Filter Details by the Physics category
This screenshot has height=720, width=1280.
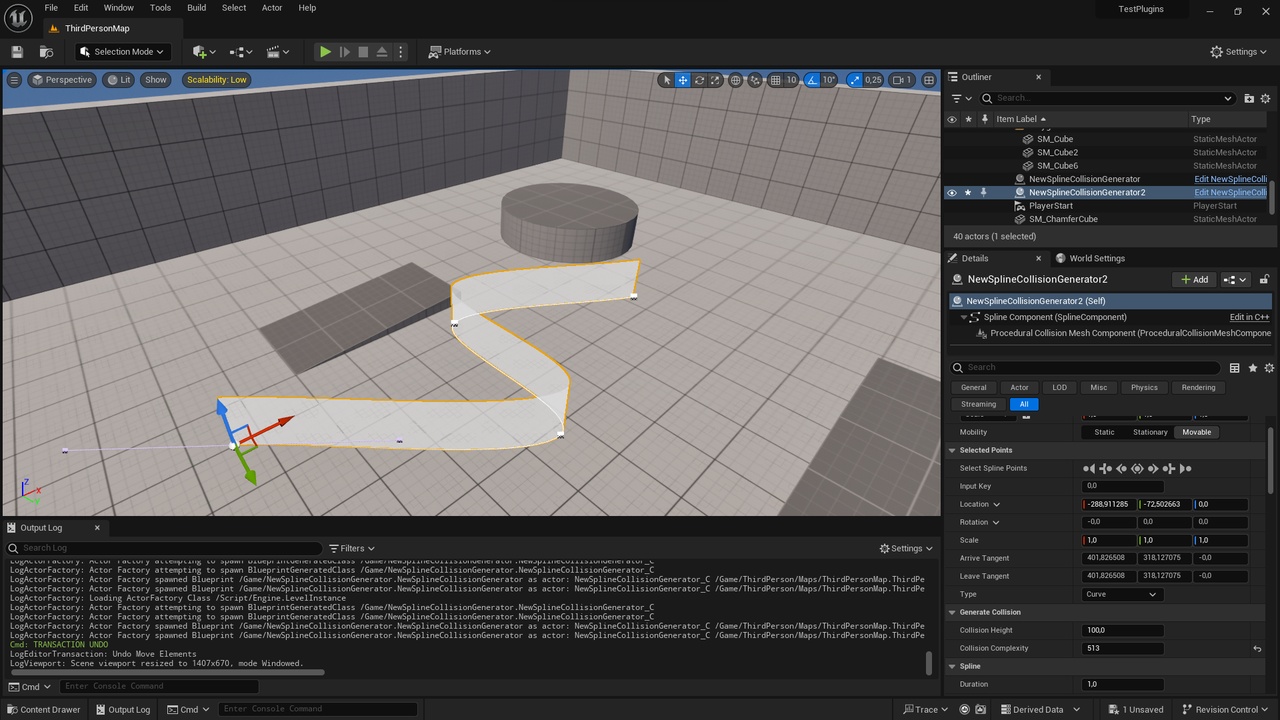click(x=1144, y=388)
